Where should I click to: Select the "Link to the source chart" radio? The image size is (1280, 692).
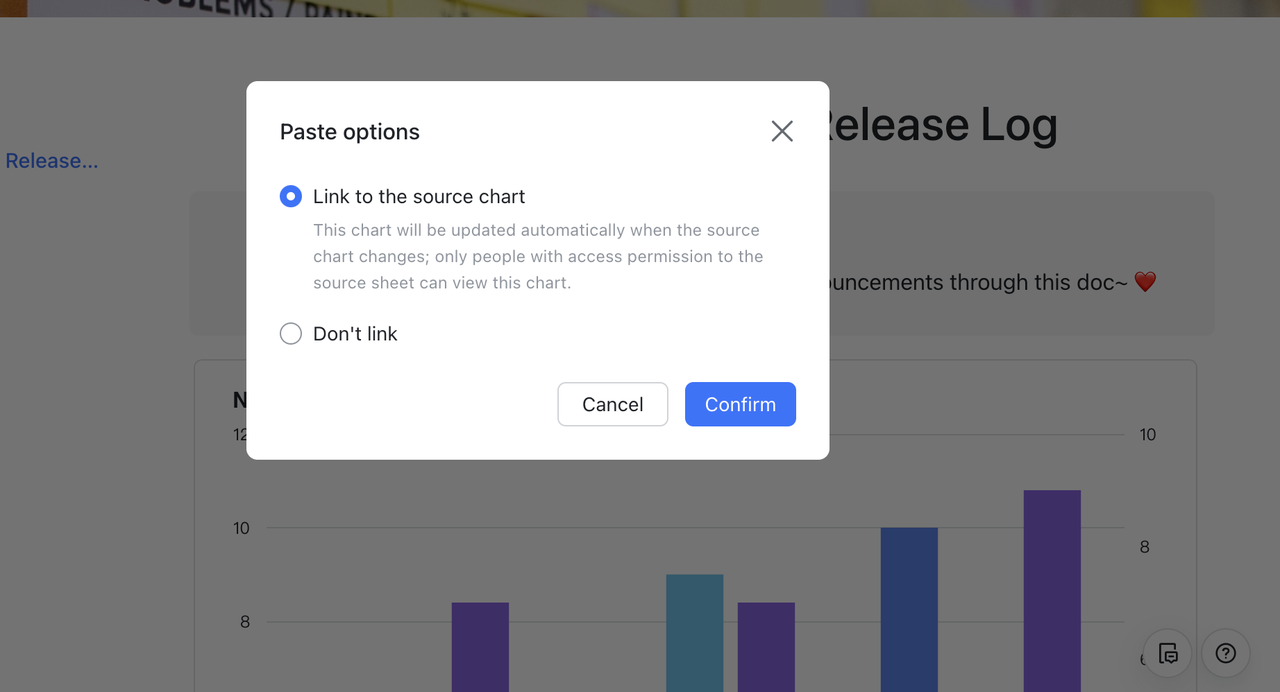[x=291, y=197]
